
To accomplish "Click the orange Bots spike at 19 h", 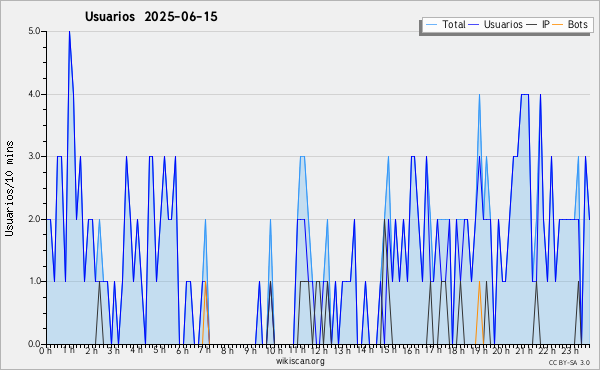I will pyautogui.click(x=479, y=283).
